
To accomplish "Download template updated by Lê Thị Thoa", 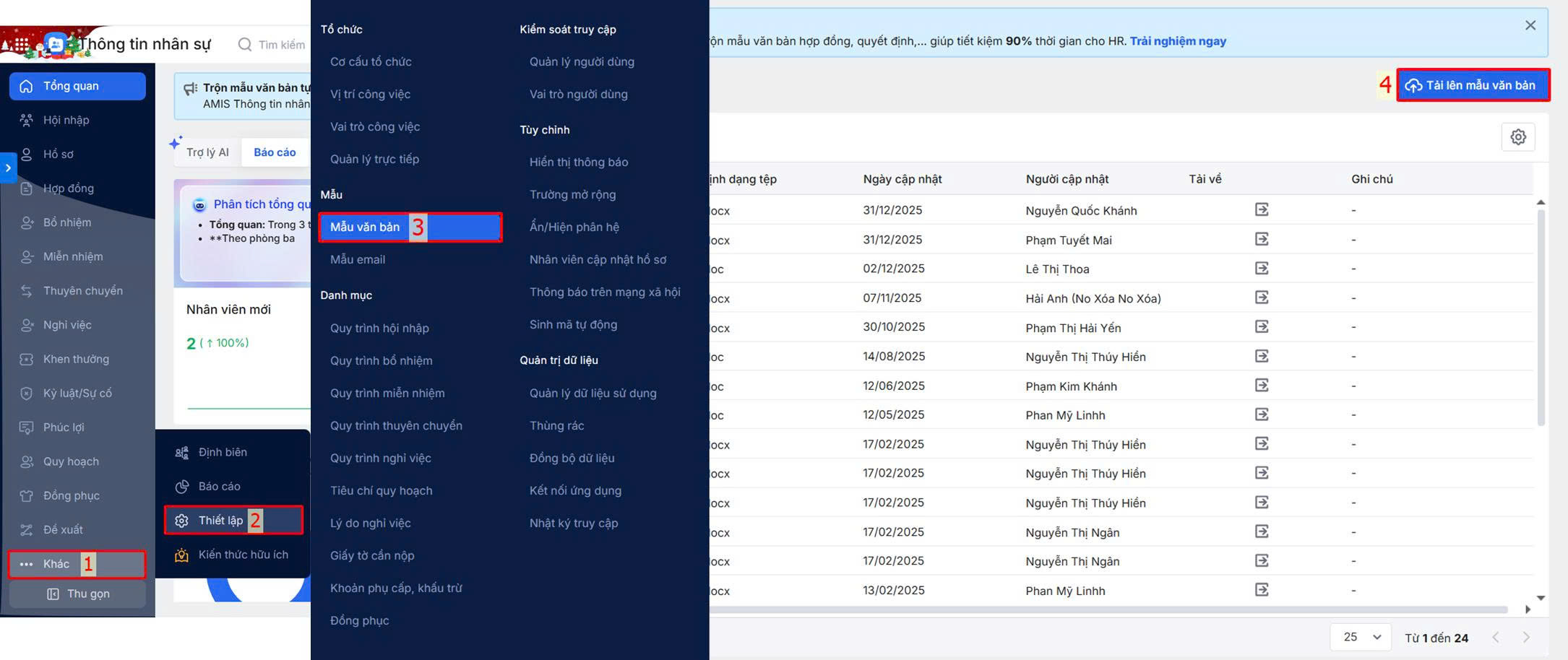I will coord(1262,269).
